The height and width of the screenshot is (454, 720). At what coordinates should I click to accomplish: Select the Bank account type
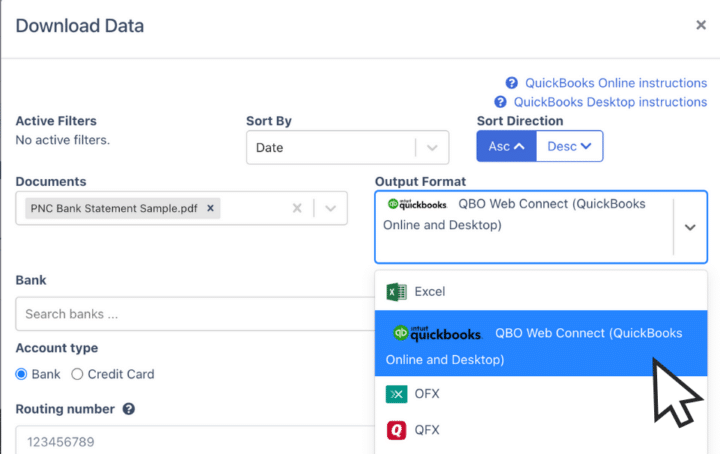pos(22,374)
